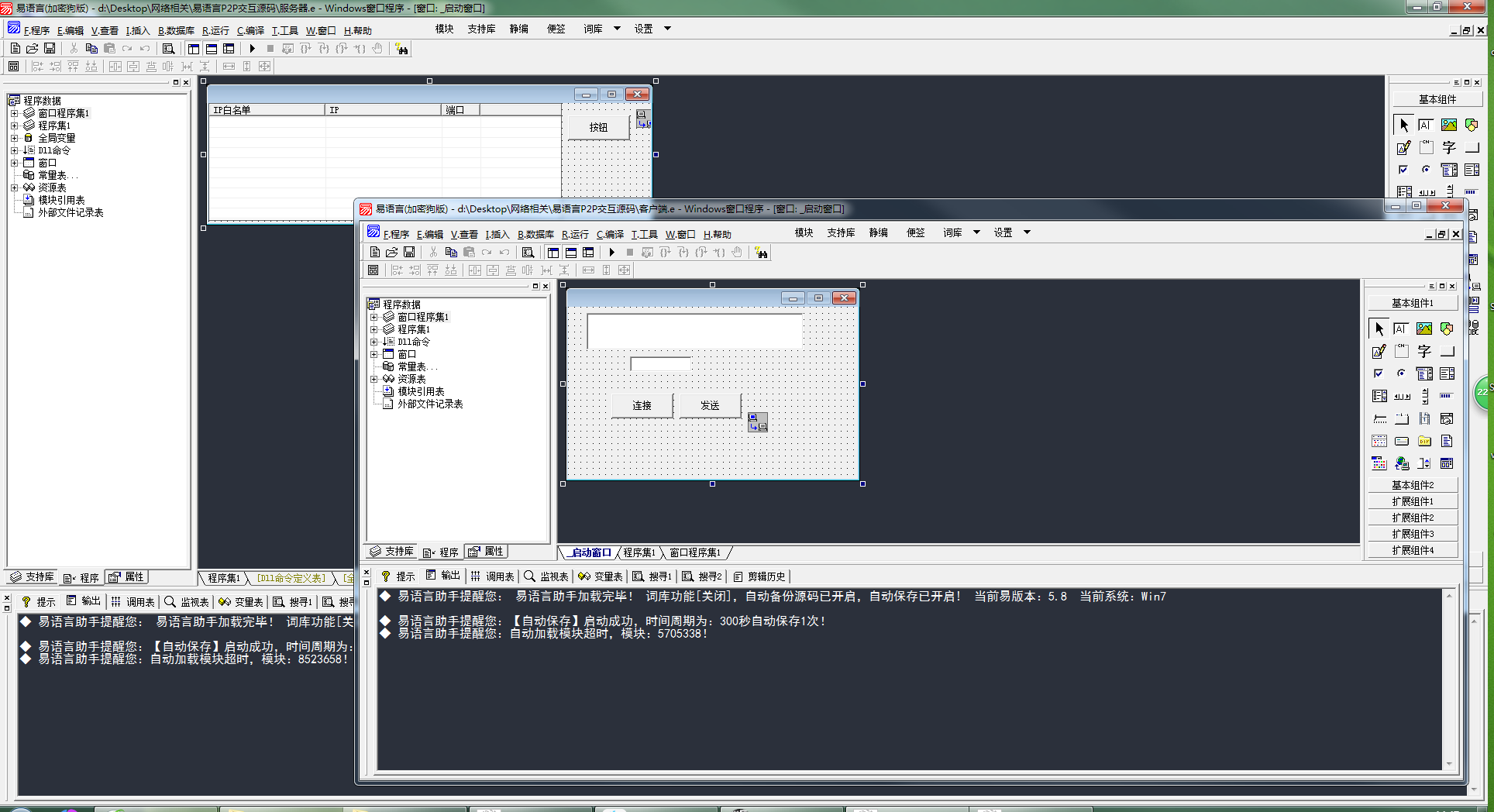Select the radio button component in palette
Screen dimensions: 1494x812
coord(1401,374)
